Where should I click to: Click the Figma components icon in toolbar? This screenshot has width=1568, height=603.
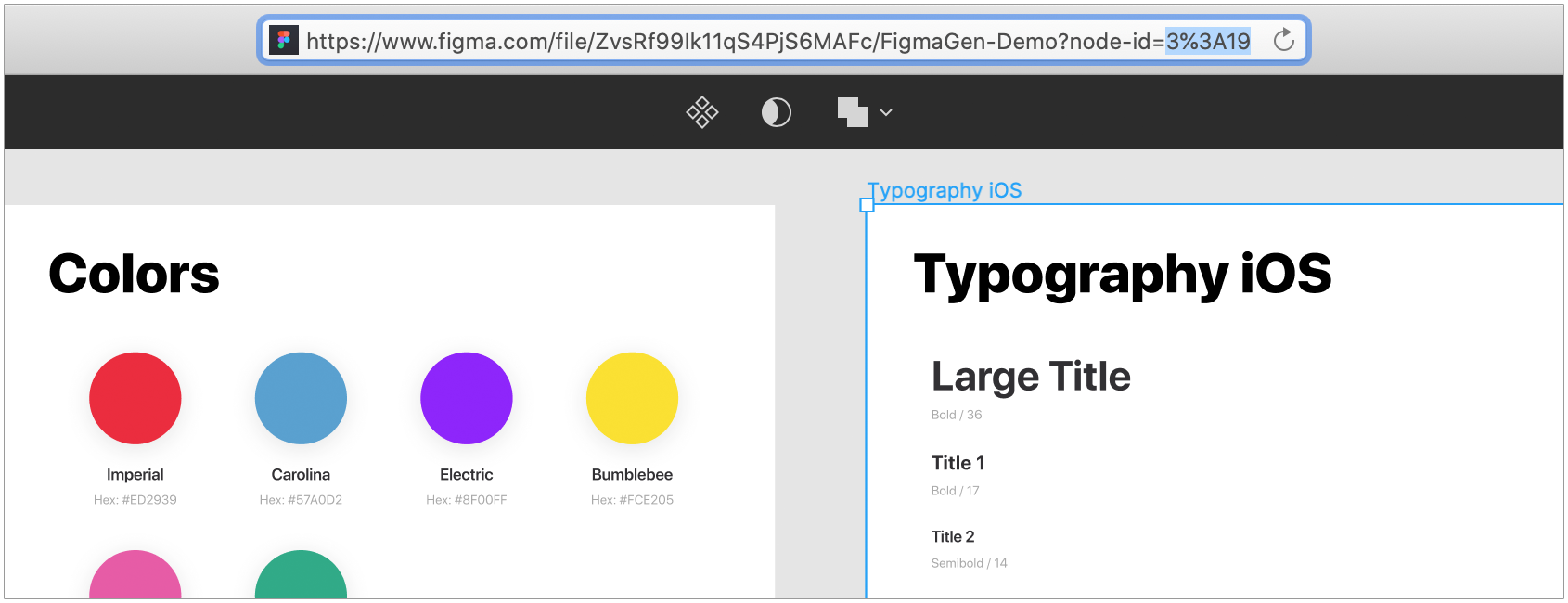tap(702, 112)
